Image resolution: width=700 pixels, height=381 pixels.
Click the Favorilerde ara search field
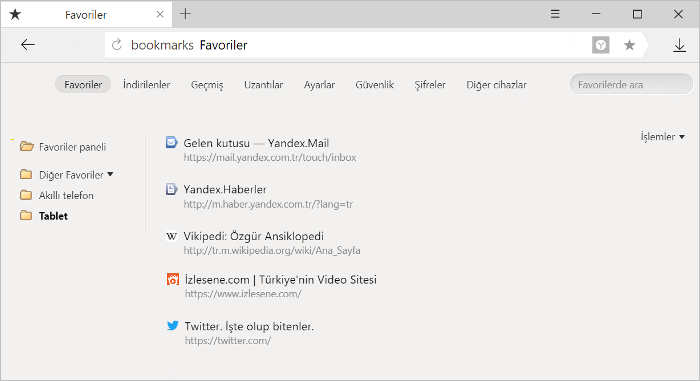(631, 84)
